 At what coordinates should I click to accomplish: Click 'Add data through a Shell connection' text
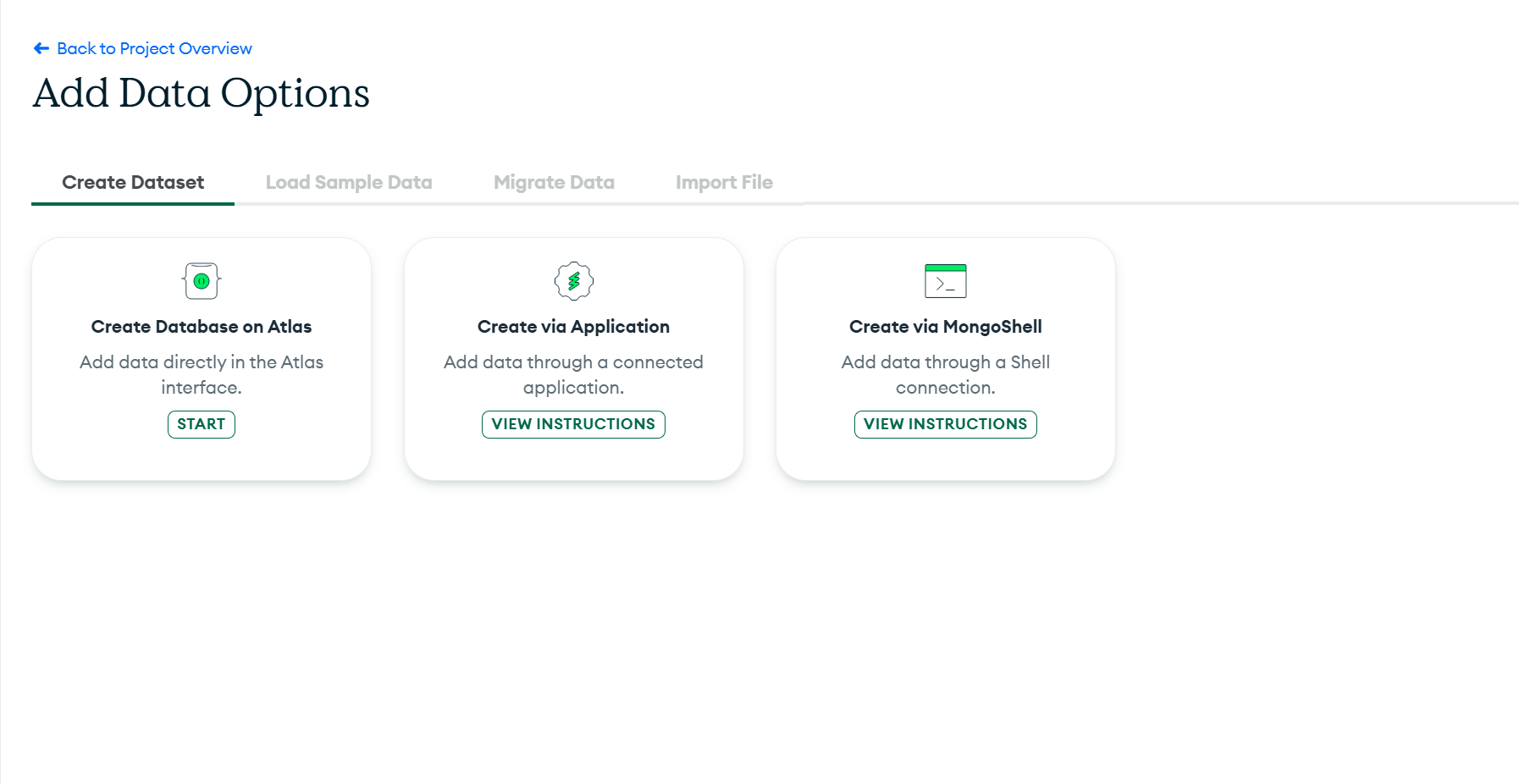coord(946,374)
